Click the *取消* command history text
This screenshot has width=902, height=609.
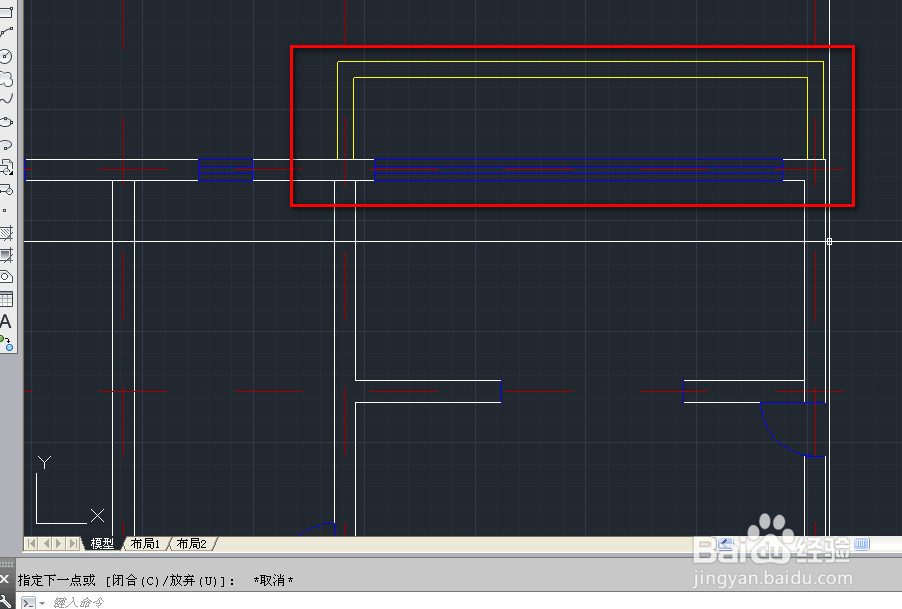pos(273,580)
